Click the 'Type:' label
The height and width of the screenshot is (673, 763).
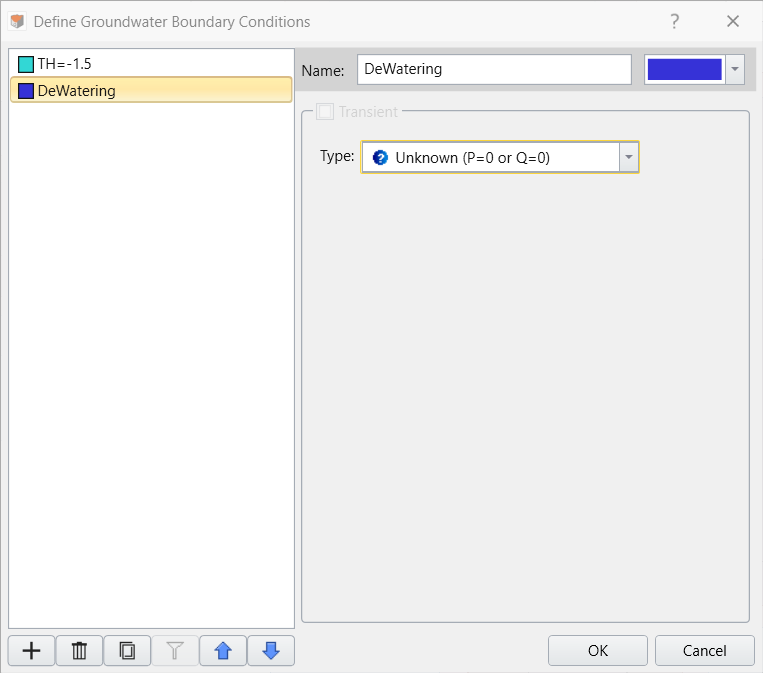pyautogui.click(x=337, y=156)
